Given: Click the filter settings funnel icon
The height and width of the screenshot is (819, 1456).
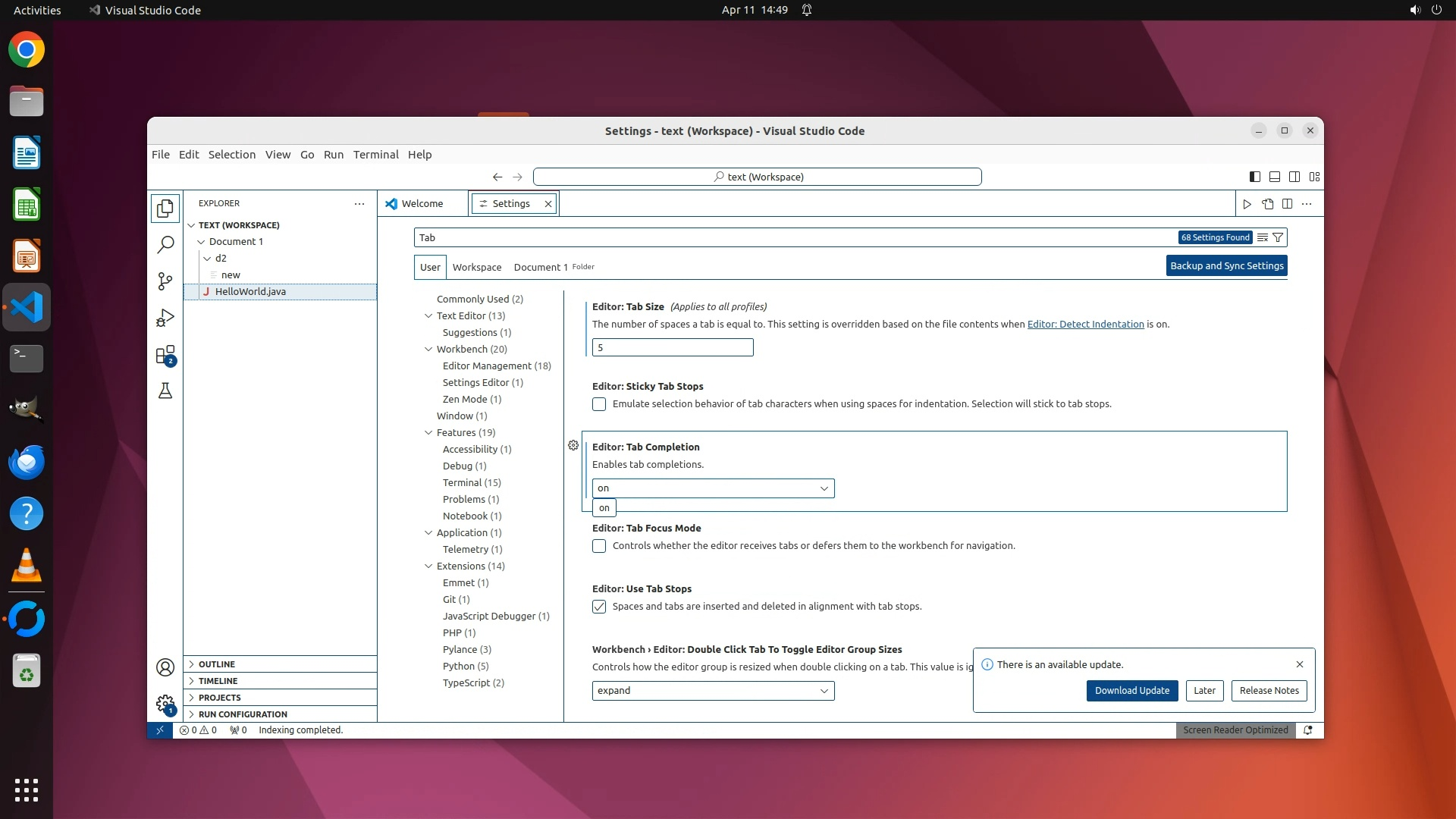Looking at the screenshot, I should pos(1278,237).
